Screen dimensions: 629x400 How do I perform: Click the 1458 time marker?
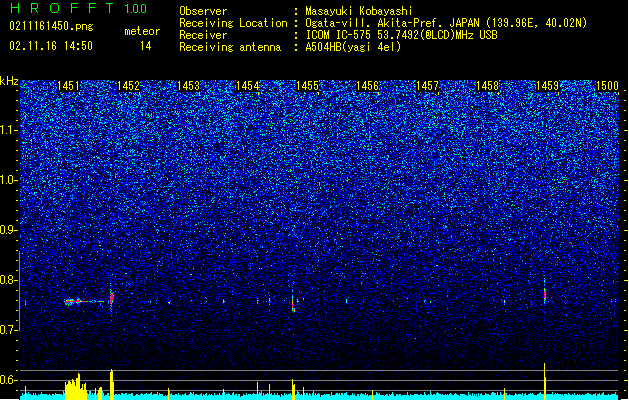487,86
